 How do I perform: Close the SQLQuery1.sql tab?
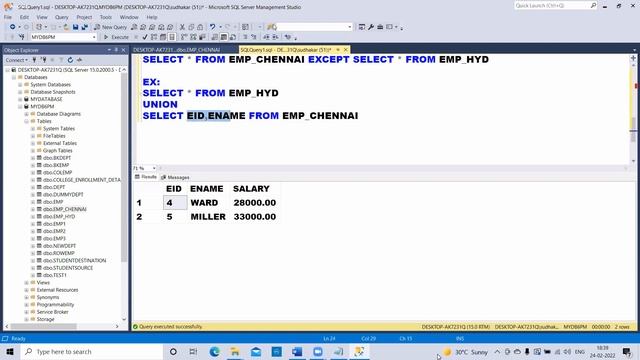click(x=346, y=50)
